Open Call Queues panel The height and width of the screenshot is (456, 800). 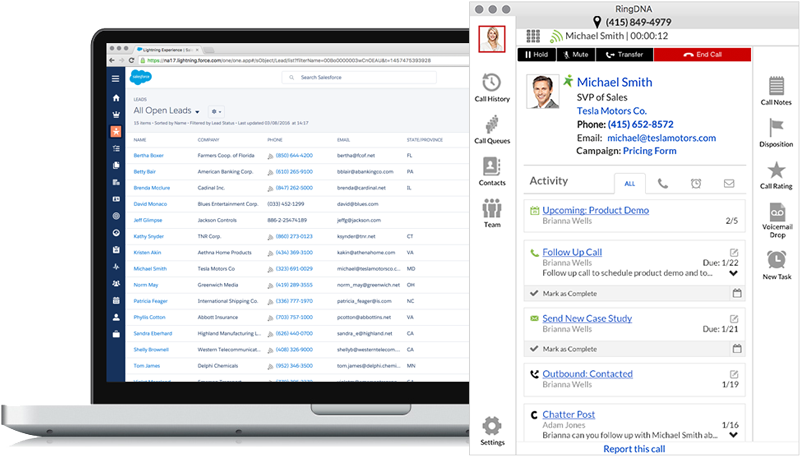click(x=492, y=130)
